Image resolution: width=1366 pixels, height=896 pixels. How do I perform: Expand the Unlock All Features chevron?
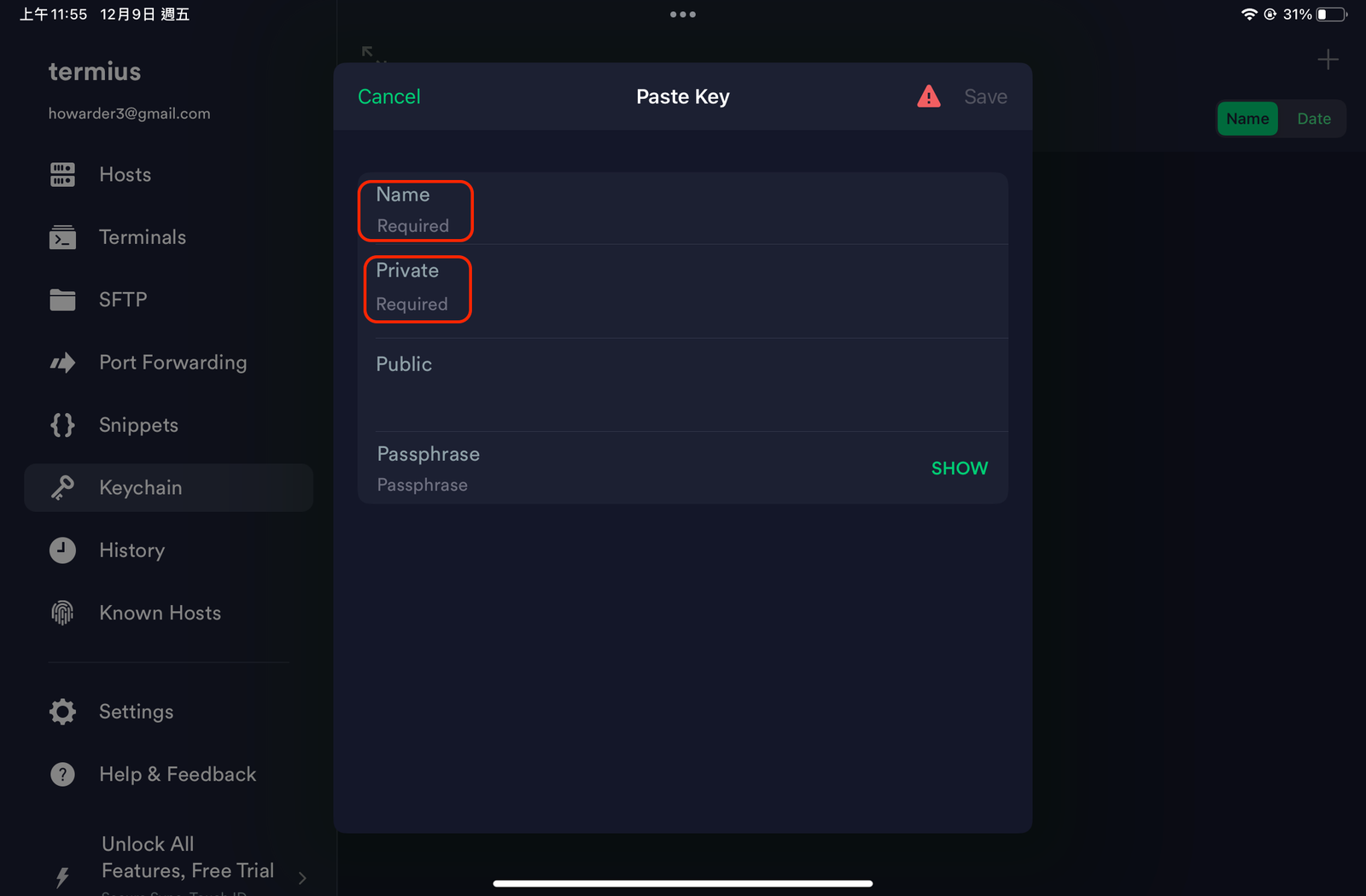[302, 877]
